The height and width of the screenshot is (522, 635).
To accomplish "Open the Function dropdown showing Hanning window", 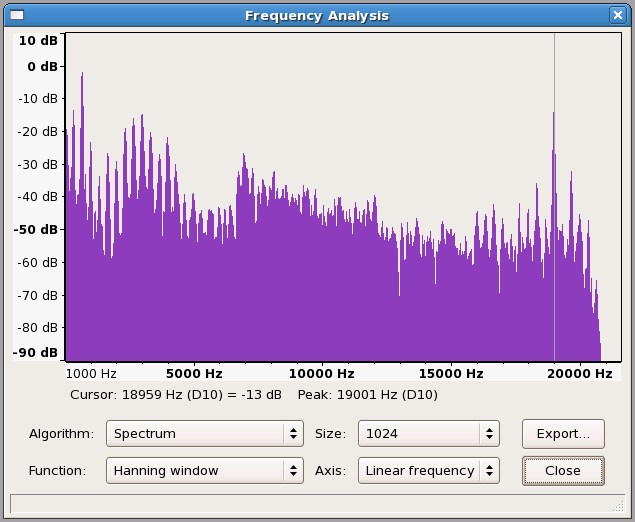I will (205, 471).
